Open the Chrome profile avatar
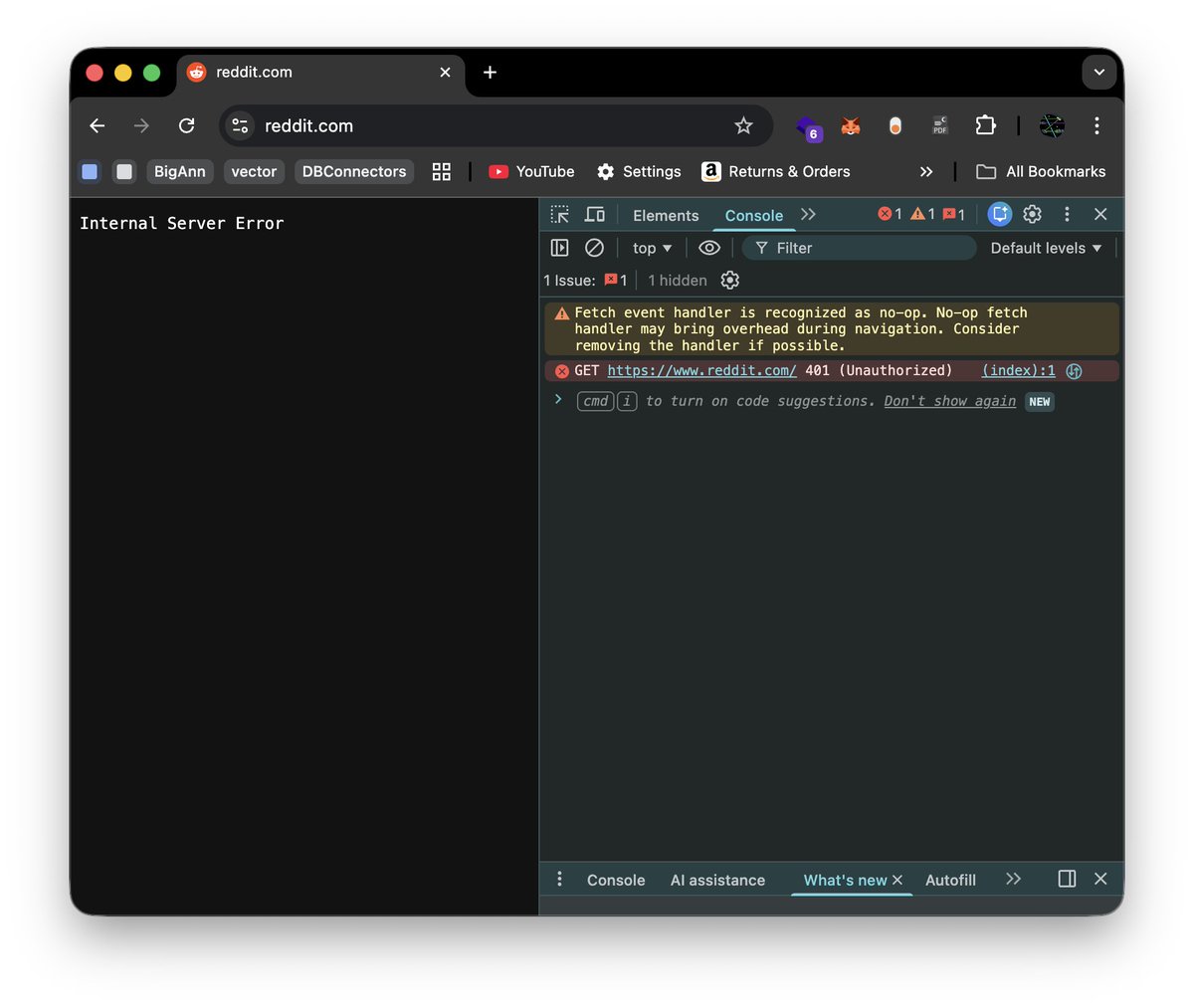The image size is (1194, 1008). click(1052, 125)
